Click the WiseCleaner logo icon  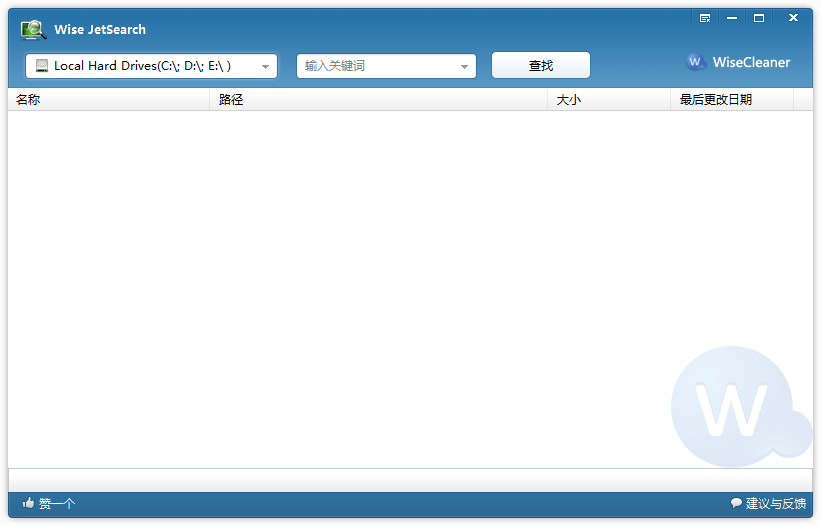(x=695, y=62)
